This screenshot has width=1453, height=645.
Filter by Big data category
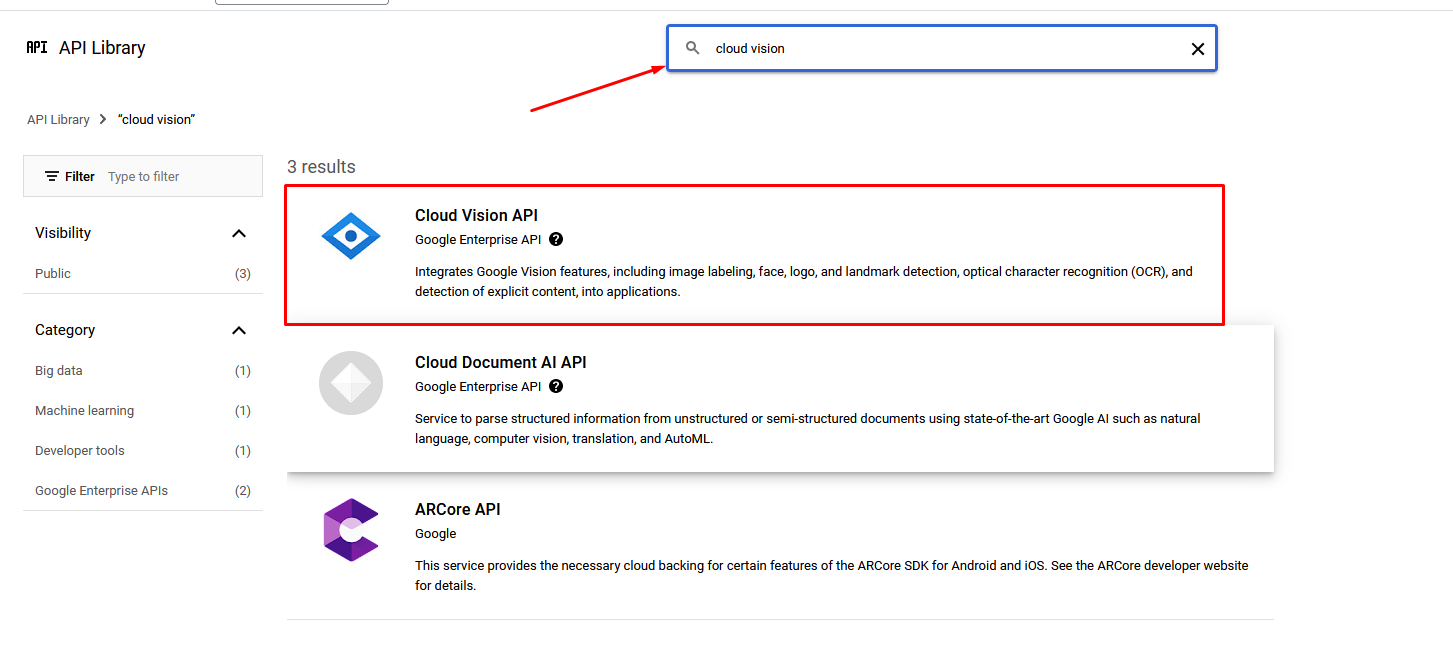click(x=59, y=370)
